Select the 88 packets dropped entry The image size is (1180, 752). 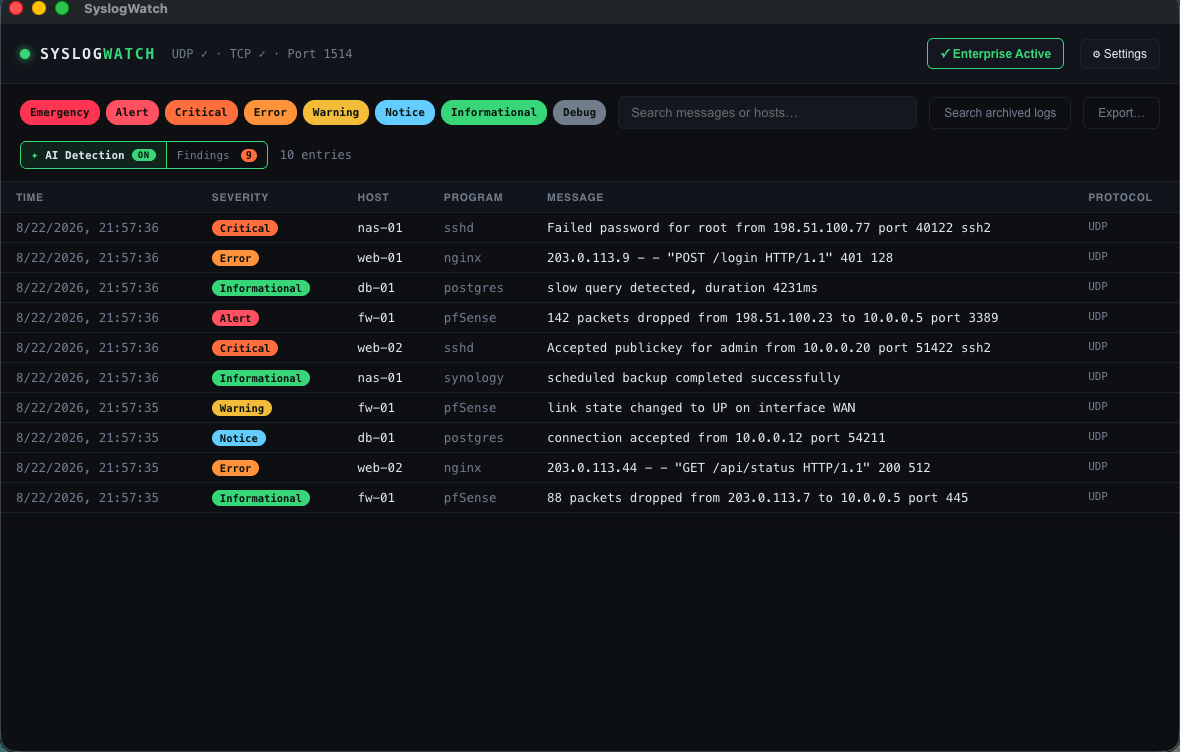click(x=590, y=498)
